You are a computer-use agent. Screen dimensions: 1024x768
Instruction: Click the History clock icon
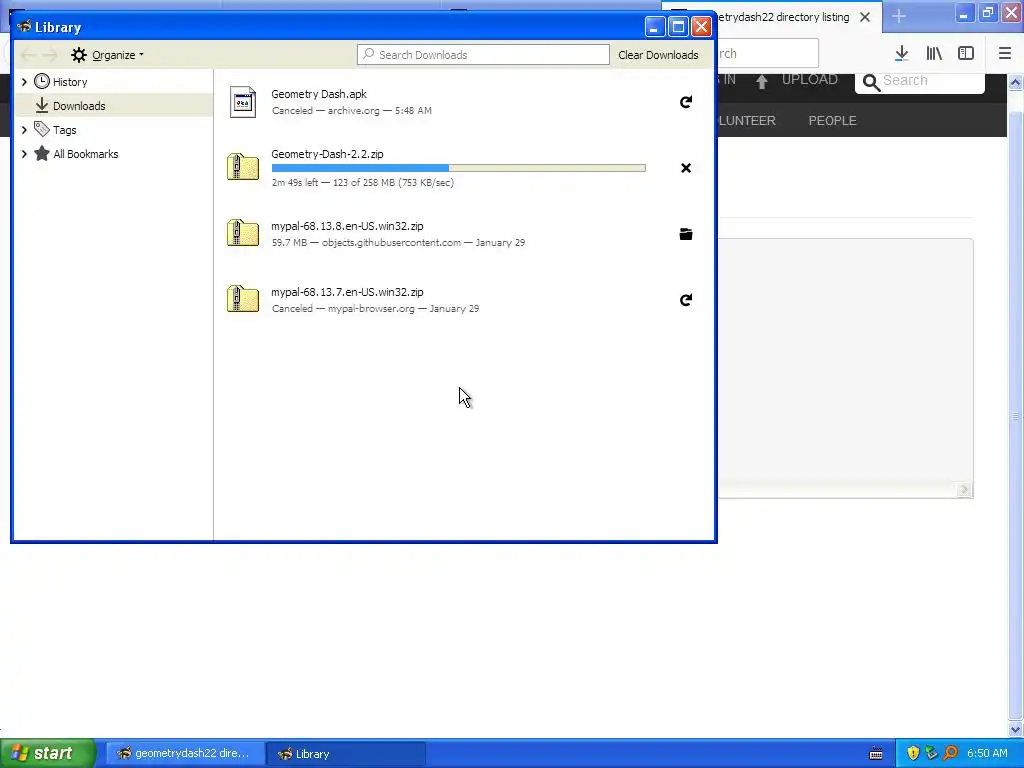[42, 81]
